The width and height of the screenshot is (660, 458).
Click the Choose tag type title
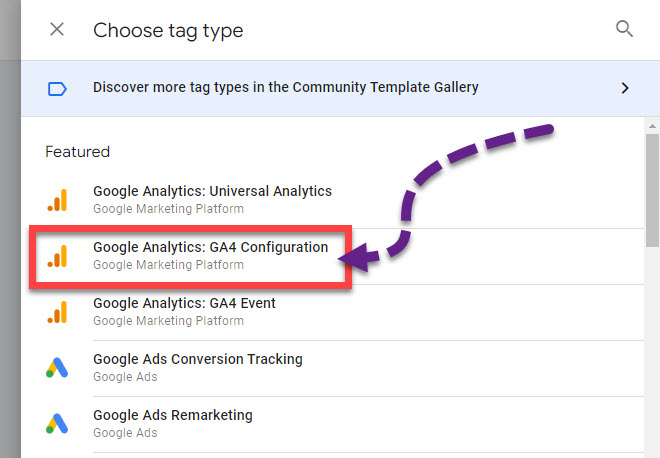168,30
